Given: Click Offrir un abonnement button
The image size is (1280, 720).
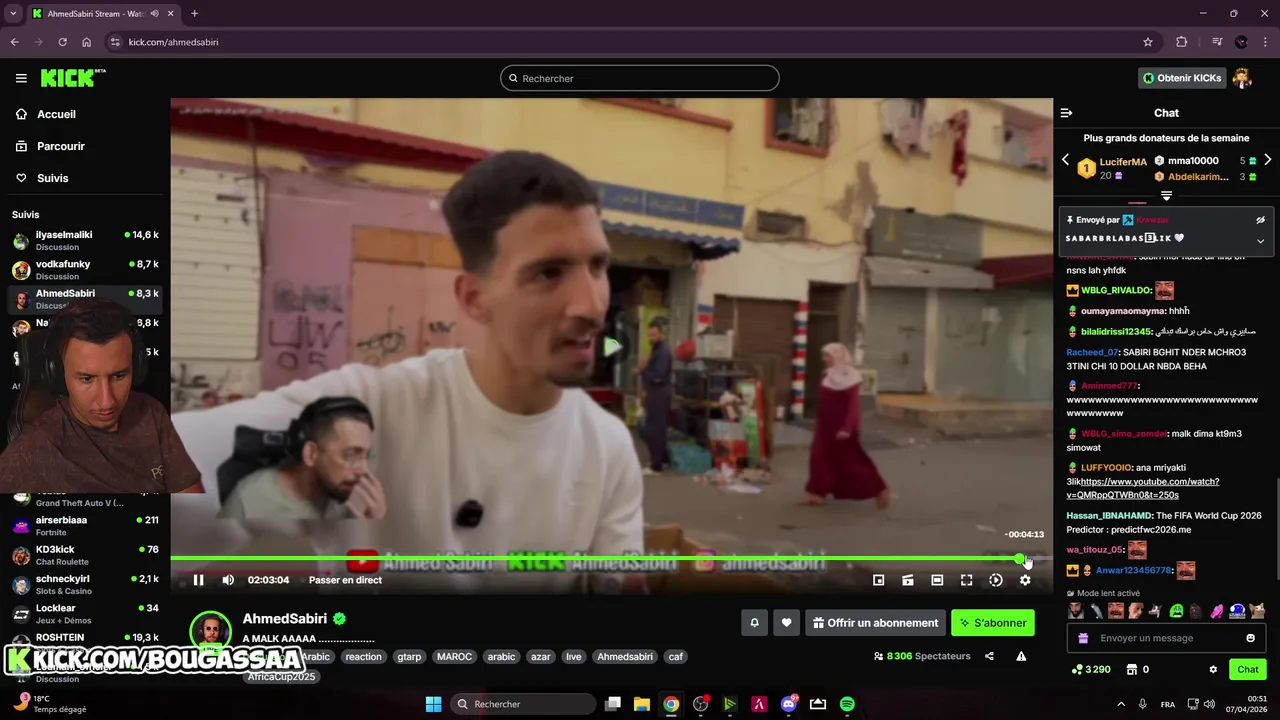Looking at the screenshot, I should point(875,623).
